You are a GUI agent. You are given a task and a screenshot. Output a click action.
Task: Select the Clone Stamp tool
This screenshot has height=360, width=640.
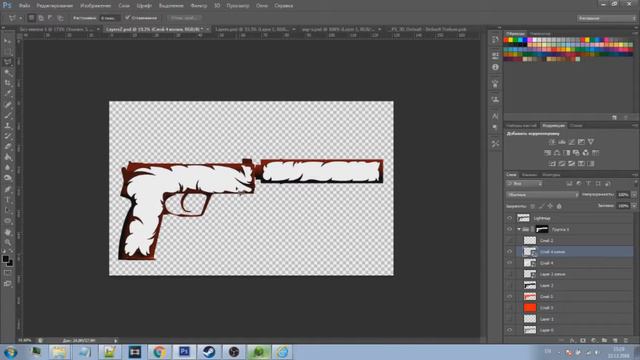click(x=8, y=126)
